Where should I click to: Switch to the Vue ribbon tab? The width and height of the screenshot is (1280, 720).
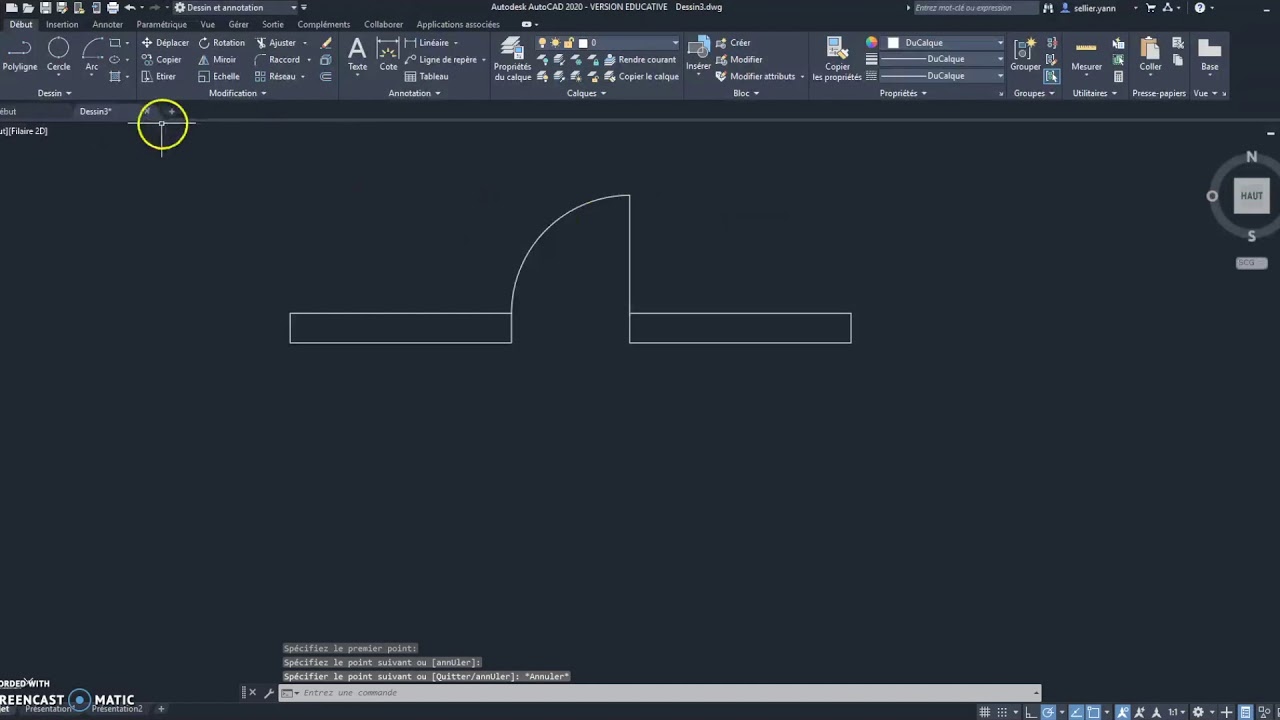point(207,24)
